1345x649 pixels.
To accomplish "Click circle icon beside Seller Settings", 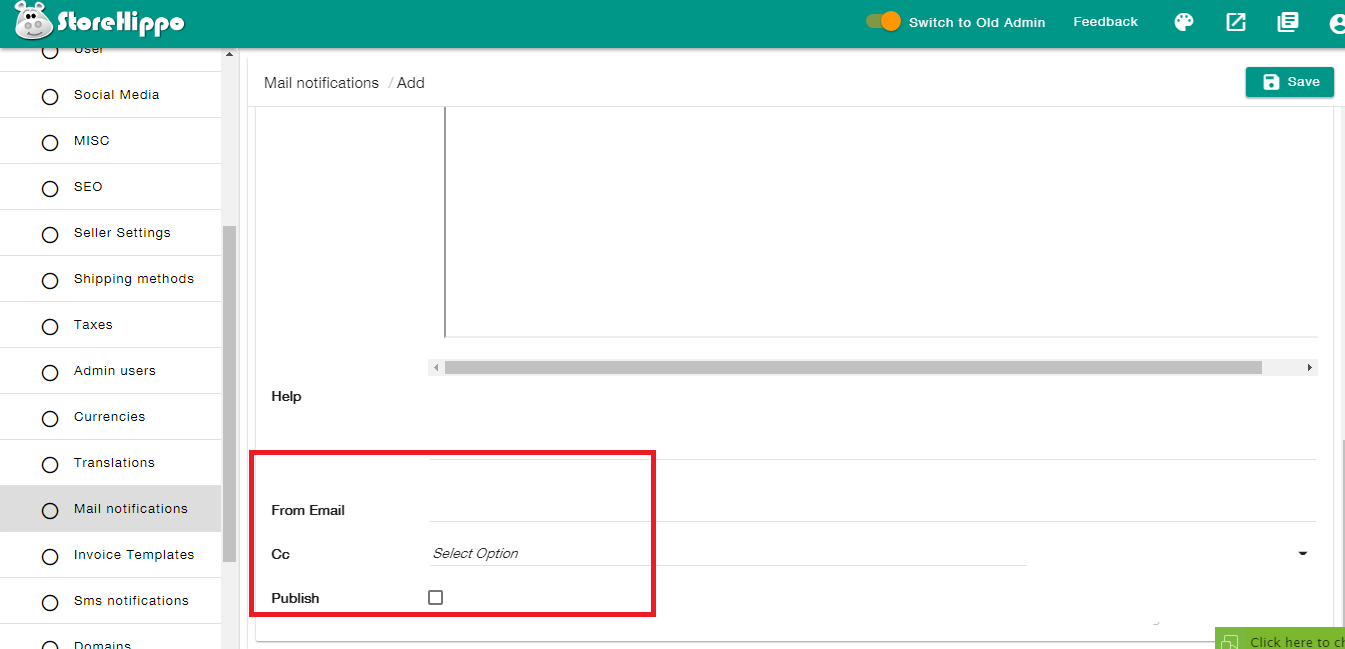I will tap(50, 235).
